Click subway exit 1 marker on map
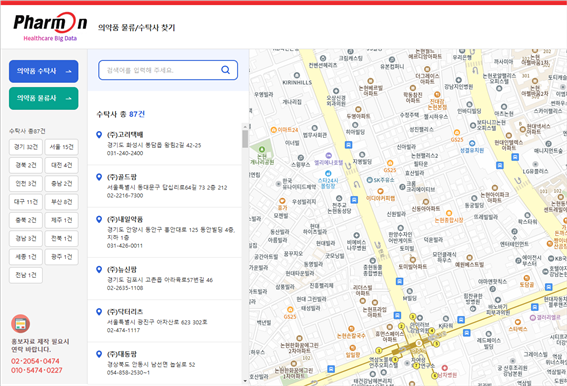The image size is (567, 386). [x=379, y=350]
